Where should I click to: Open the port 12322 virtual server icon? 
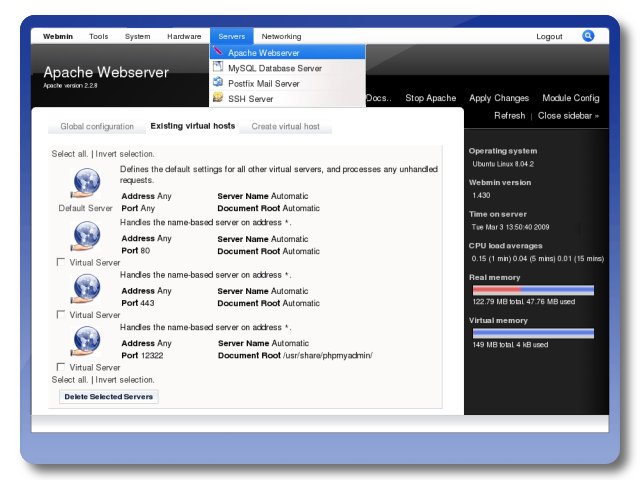point(86,341)
